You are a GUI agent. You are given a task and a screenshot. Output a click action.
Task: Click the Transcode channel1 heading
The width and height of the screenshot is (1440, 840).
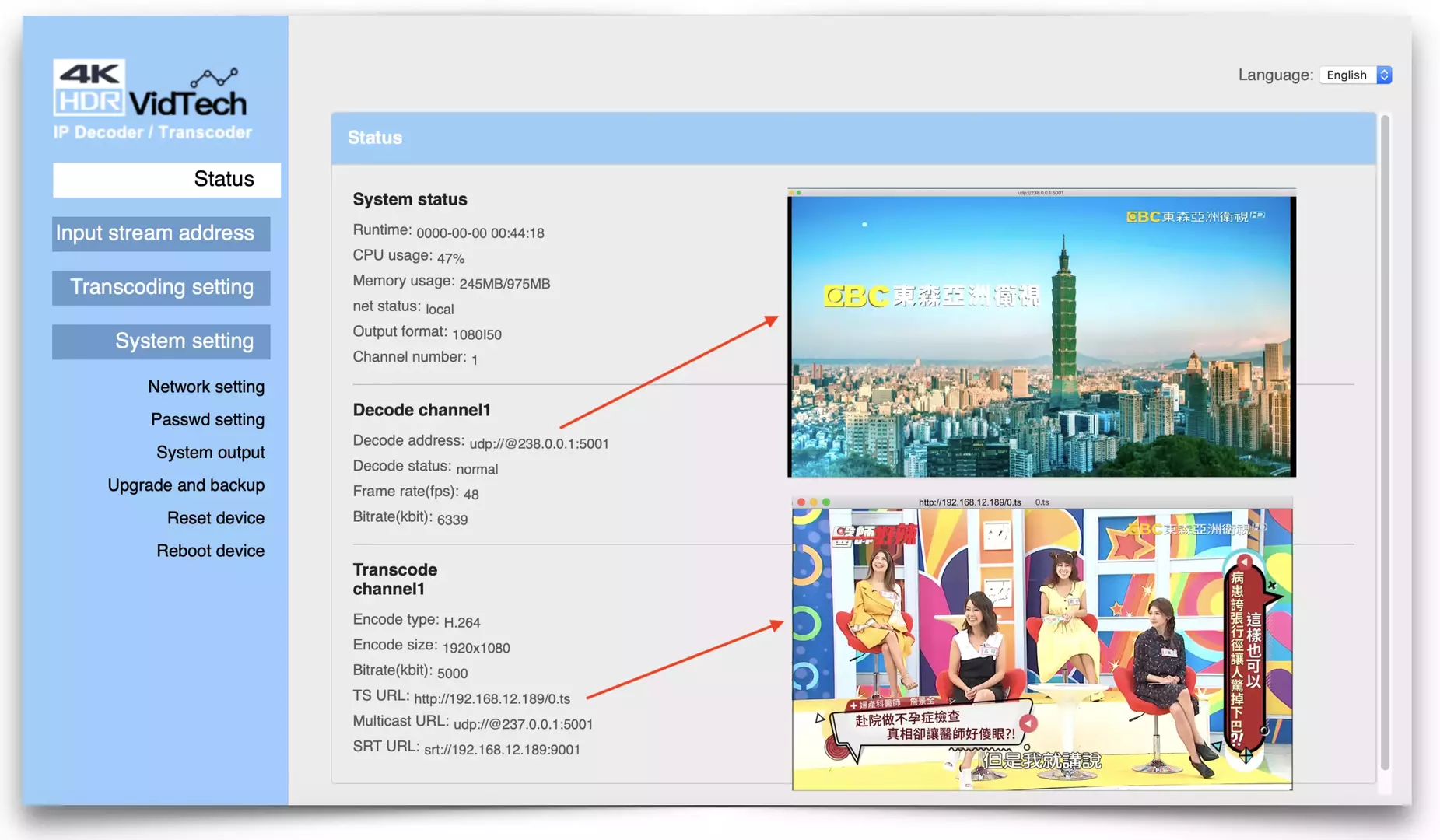coord(395,579)
